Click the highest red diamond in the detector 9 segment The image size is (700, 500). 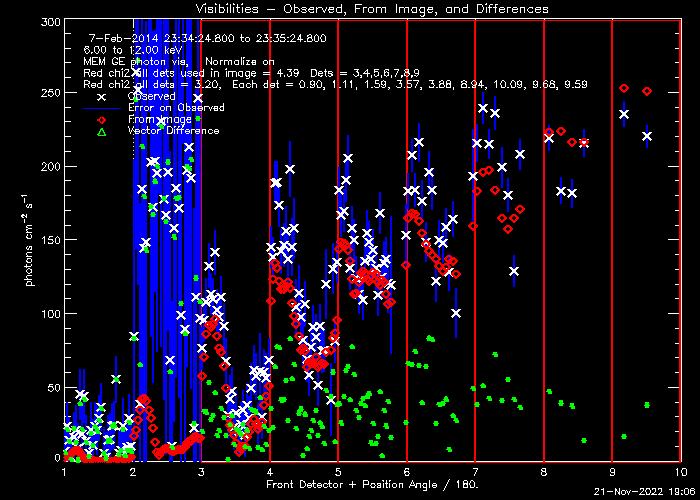point(624,88)
